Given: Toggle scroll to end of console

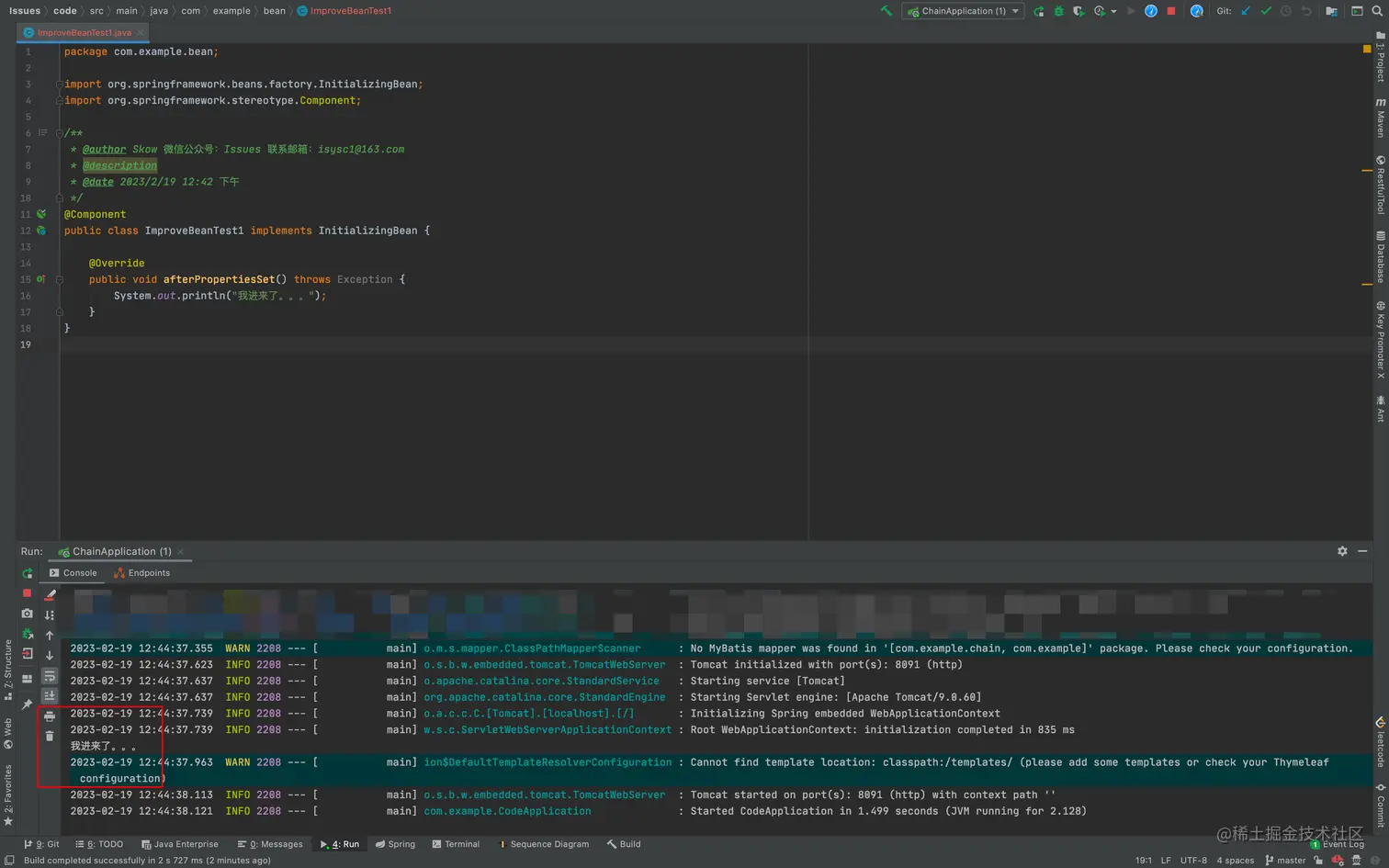Looking at the screenshot, I should coord(50,696).
